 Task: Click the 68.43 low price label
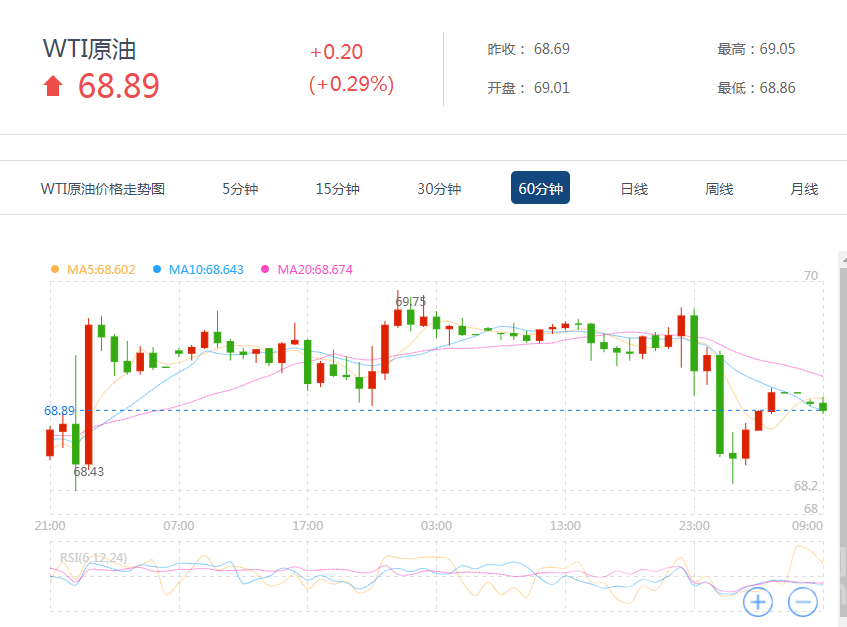tap(89, 471)
